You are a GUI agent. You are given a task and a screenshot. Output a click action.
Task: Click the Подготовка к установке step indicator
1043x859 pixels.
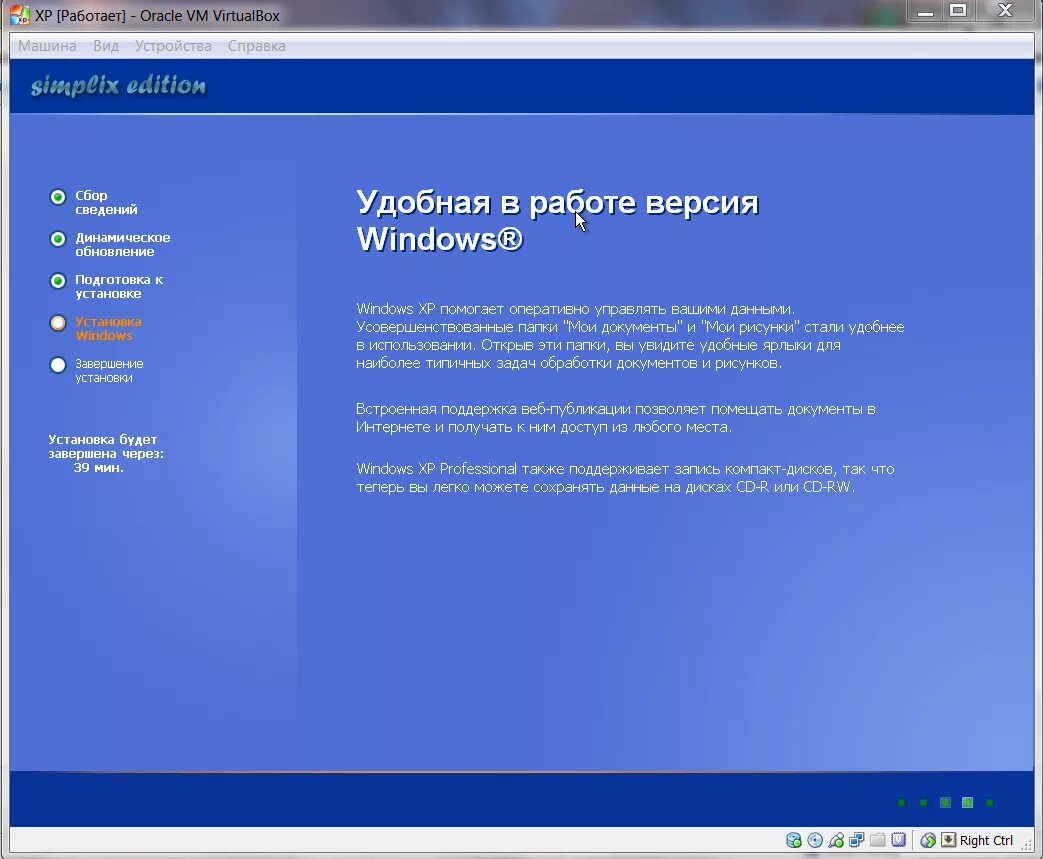(x=58, y=281)
